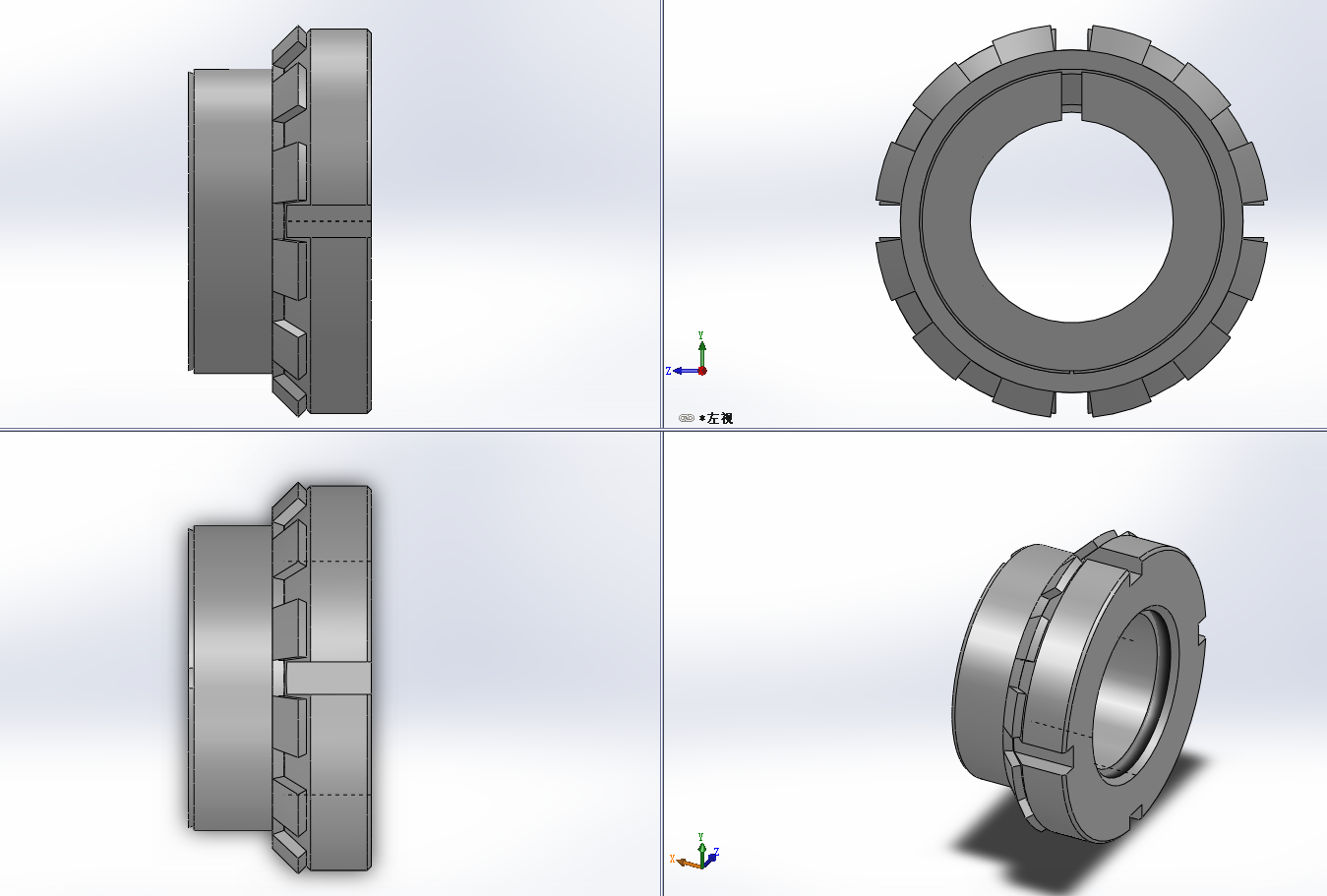
Task: Toggle linked view synchronization beside 左视
Action: coord(687,418)
